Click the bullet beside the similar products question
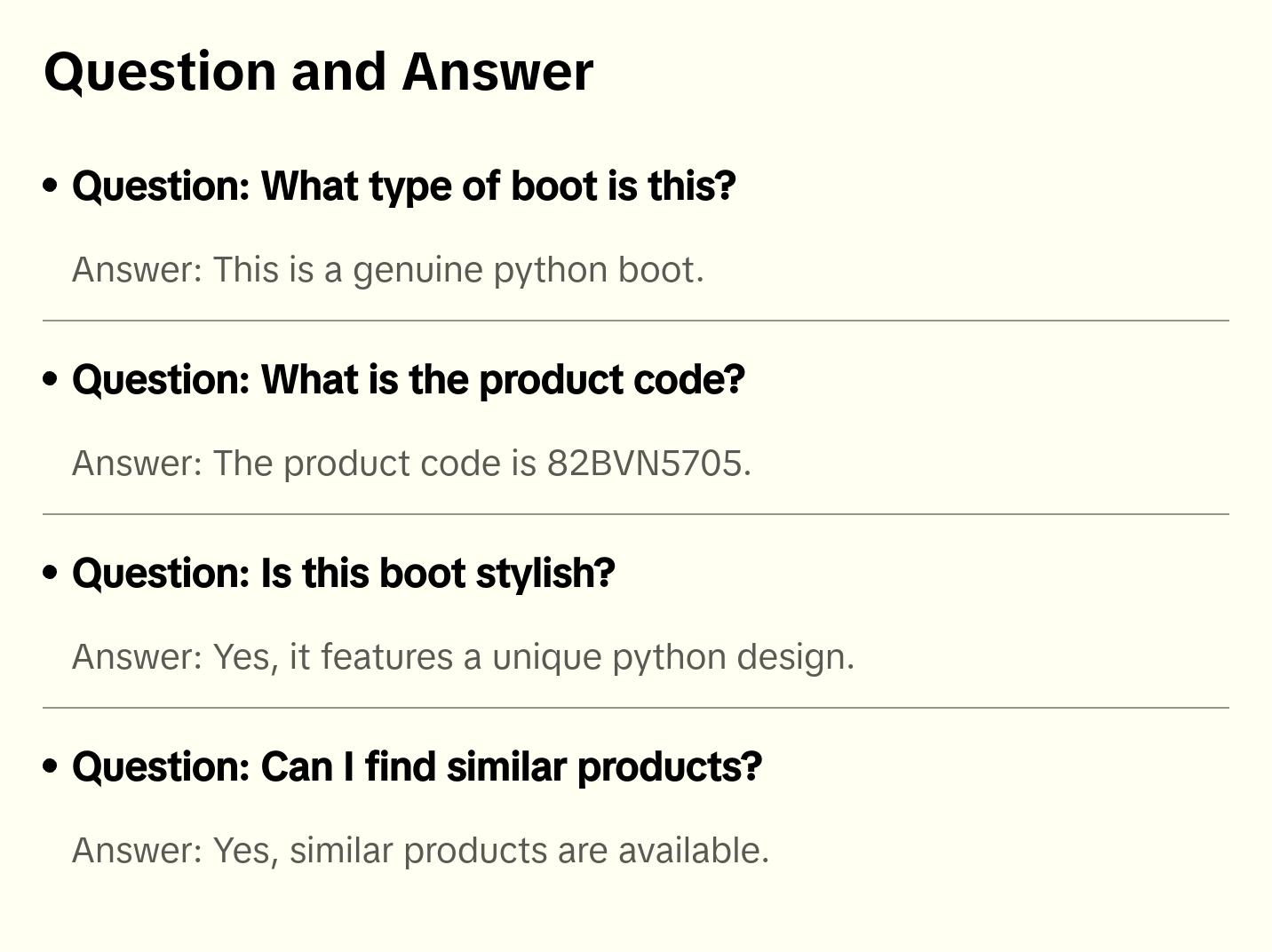The width and height of the screenshot is (1272, 952). [51, 766]
